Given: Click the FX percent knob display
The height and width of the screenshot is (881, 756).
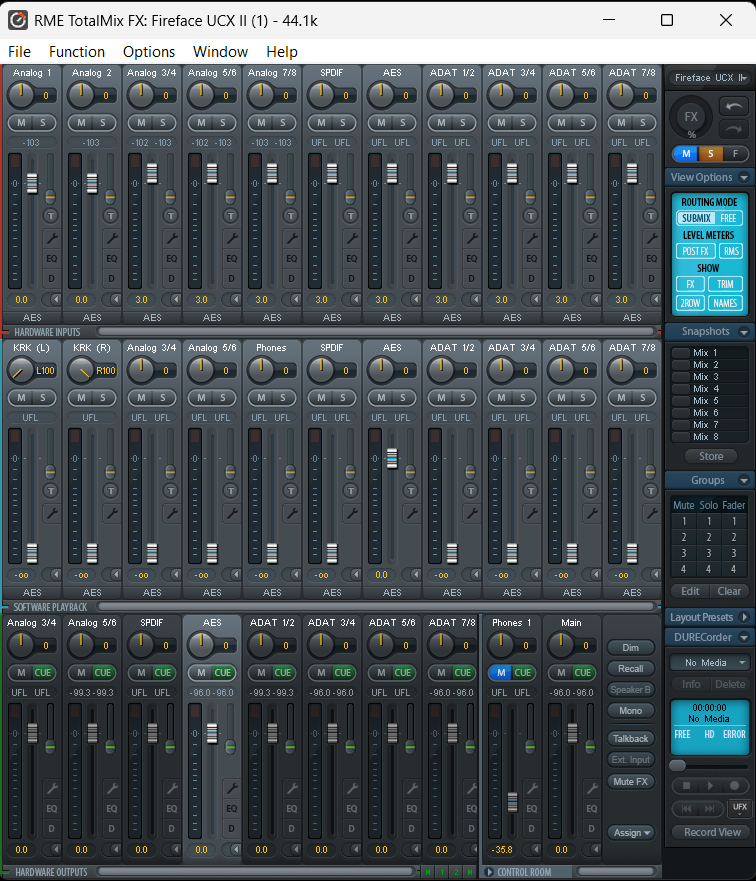Looking at the screenshot, I should click(x=691, y=117).
